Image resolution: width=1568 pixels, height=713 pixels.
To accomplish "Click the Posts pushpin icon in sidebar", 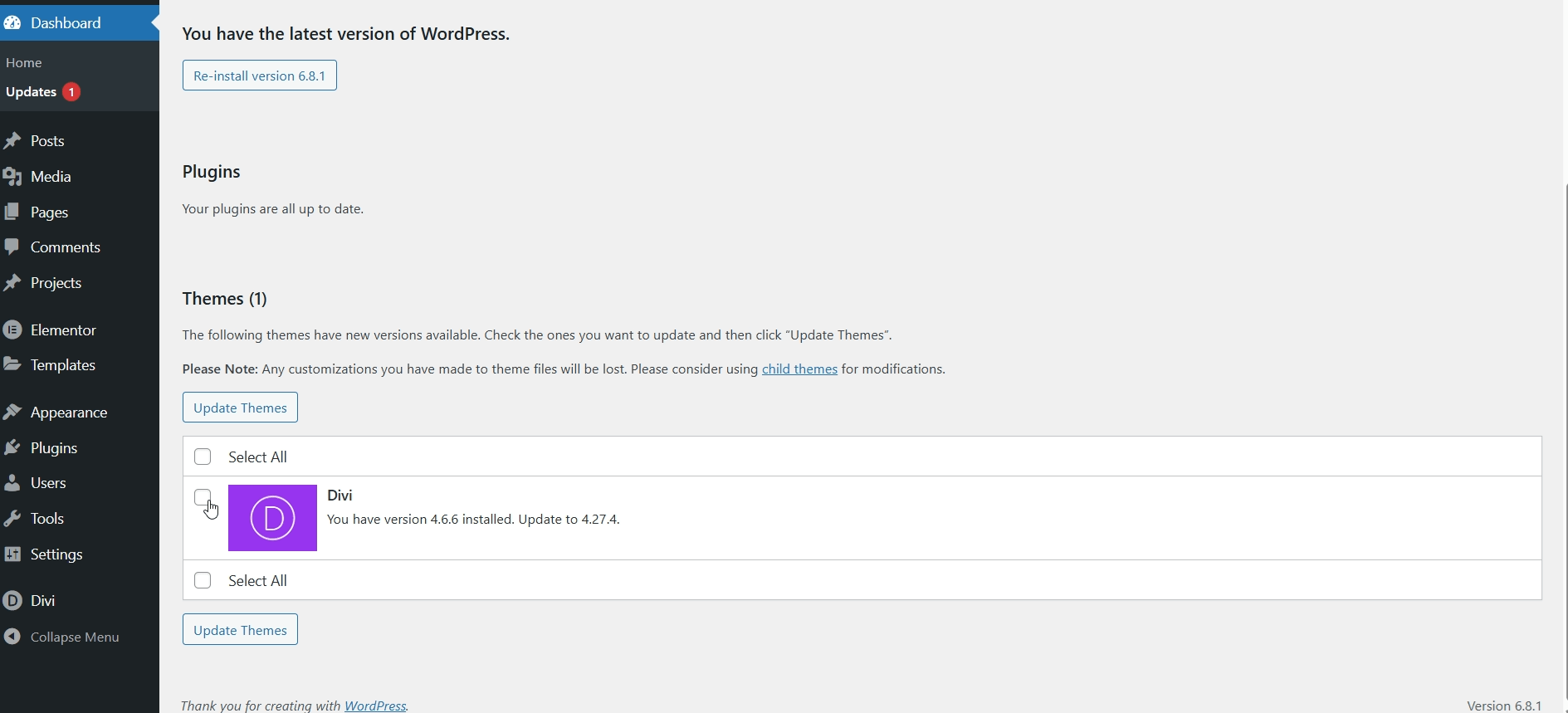I will (x=12, y=141).
